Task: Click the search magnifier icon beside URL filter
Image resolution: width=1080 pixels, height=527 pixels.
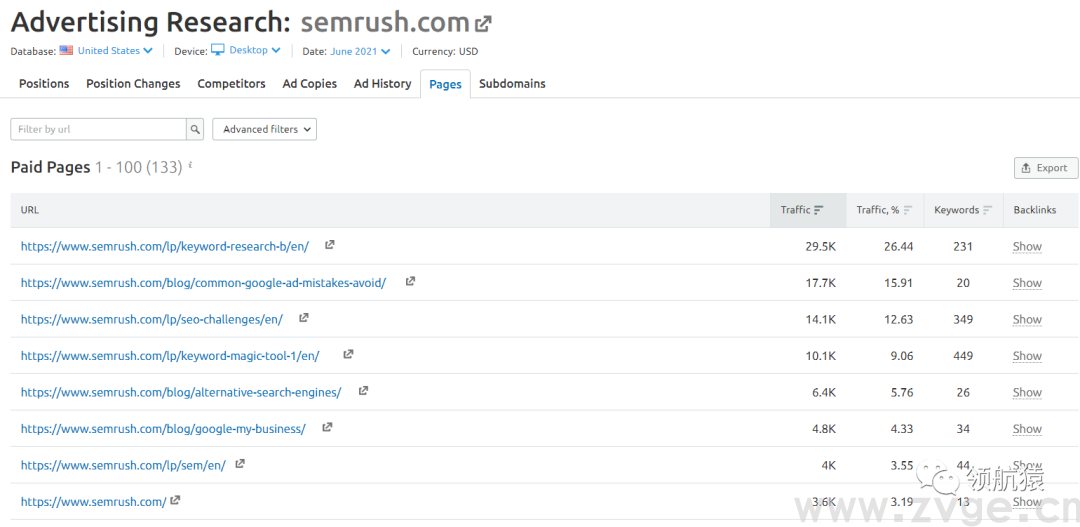Action: coord(195,129)
